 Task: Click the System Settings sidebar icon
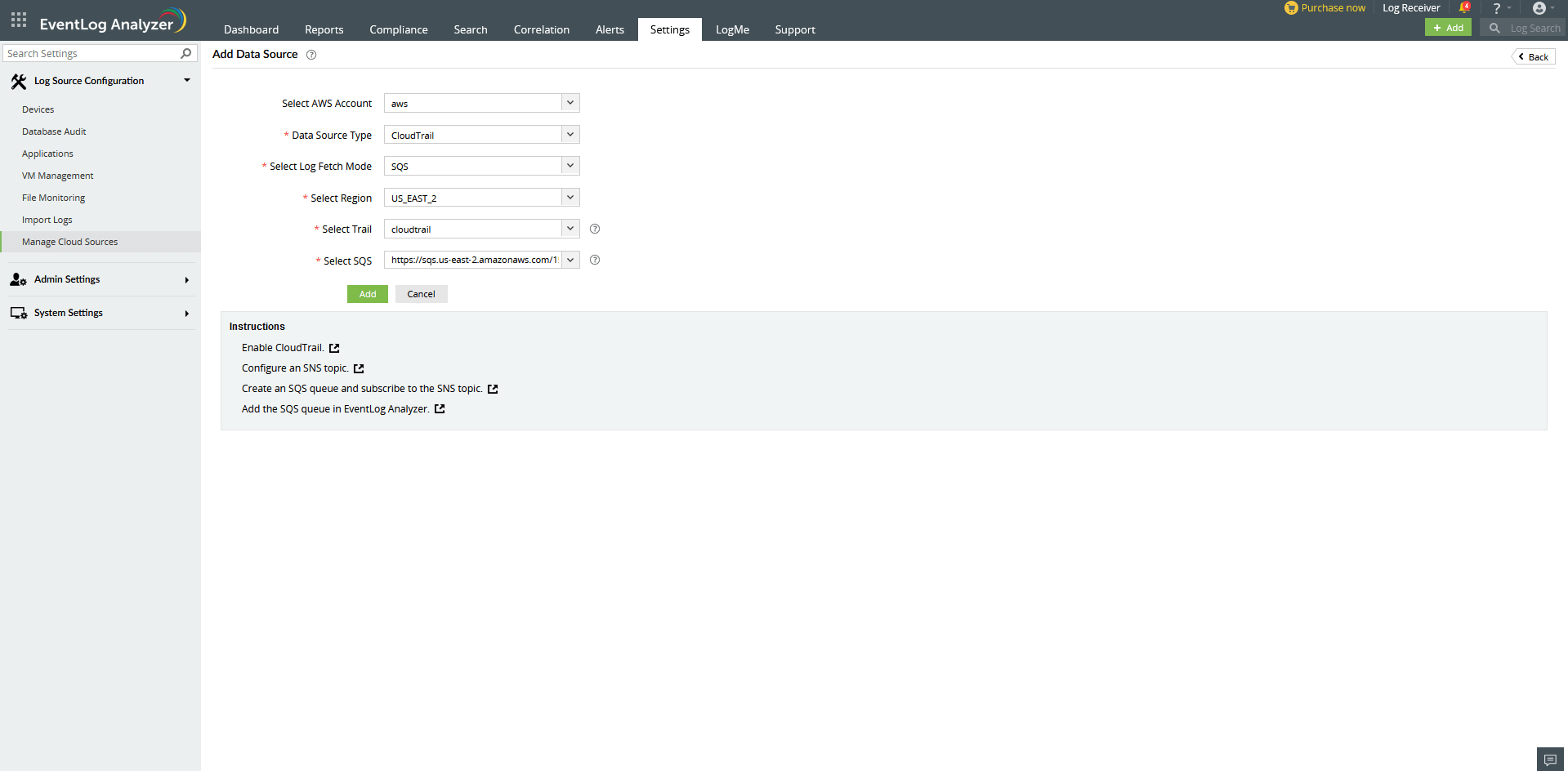coord(17,313)
